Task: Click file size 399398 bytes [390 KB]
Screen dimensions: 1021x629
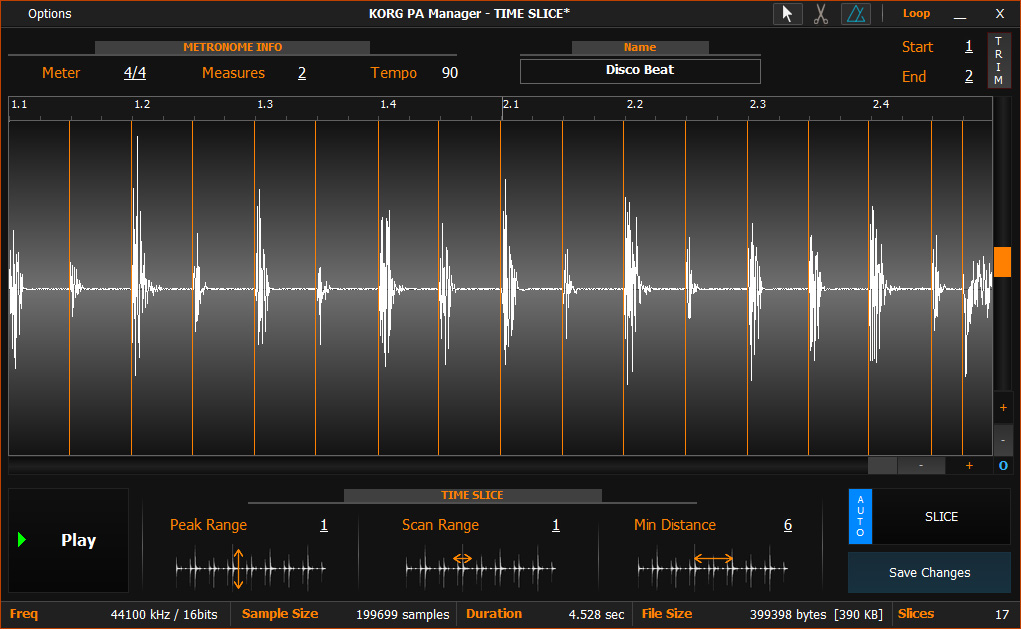Action: coord(816,615)
